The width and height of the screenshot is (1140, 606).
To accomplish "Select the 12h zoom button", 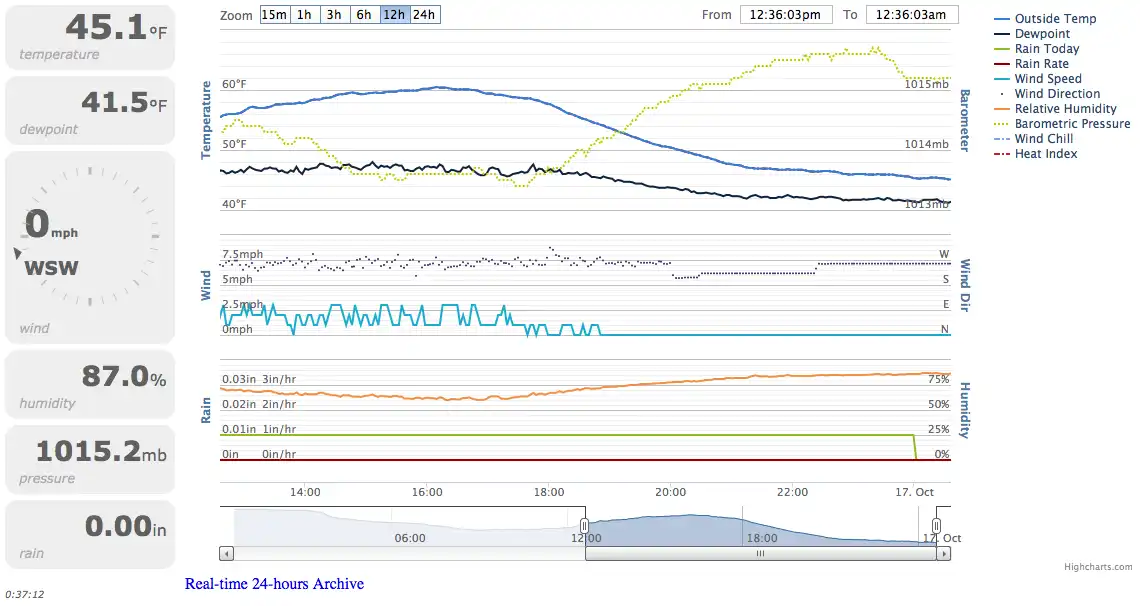I will point(394,15).
